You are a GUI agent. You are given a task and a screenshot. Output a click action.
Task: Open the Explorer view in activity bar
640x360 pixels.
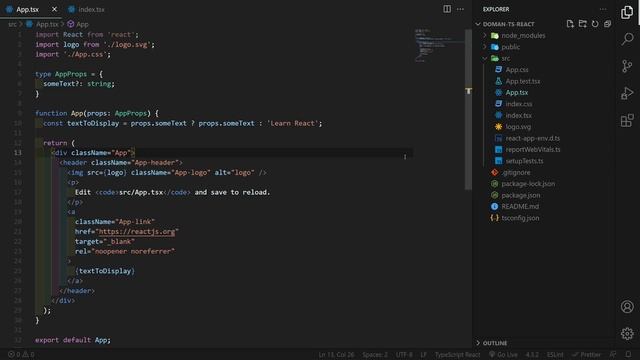coord(627,12)
